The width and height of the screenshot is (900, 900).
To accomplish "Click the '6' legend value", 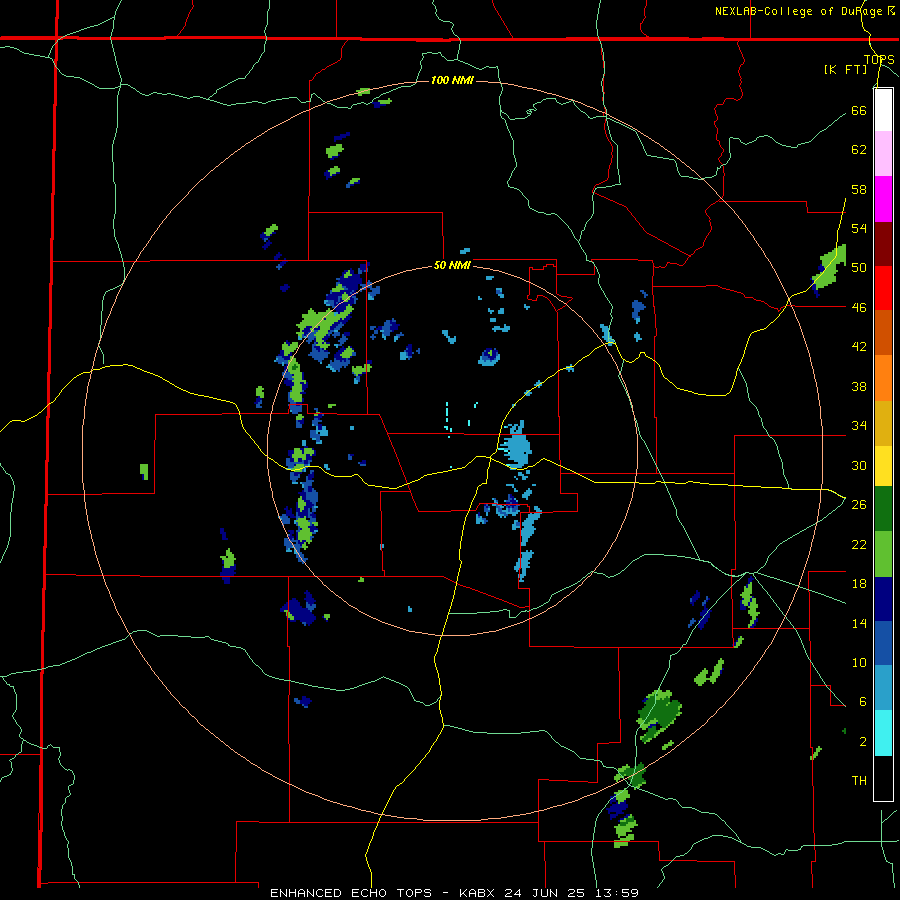I will tap(863, 702).
